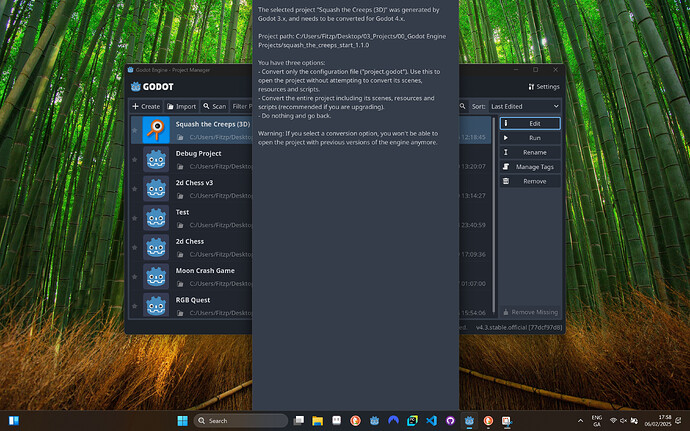Star the Test project as favorite
690x431 pixels.
135,218
